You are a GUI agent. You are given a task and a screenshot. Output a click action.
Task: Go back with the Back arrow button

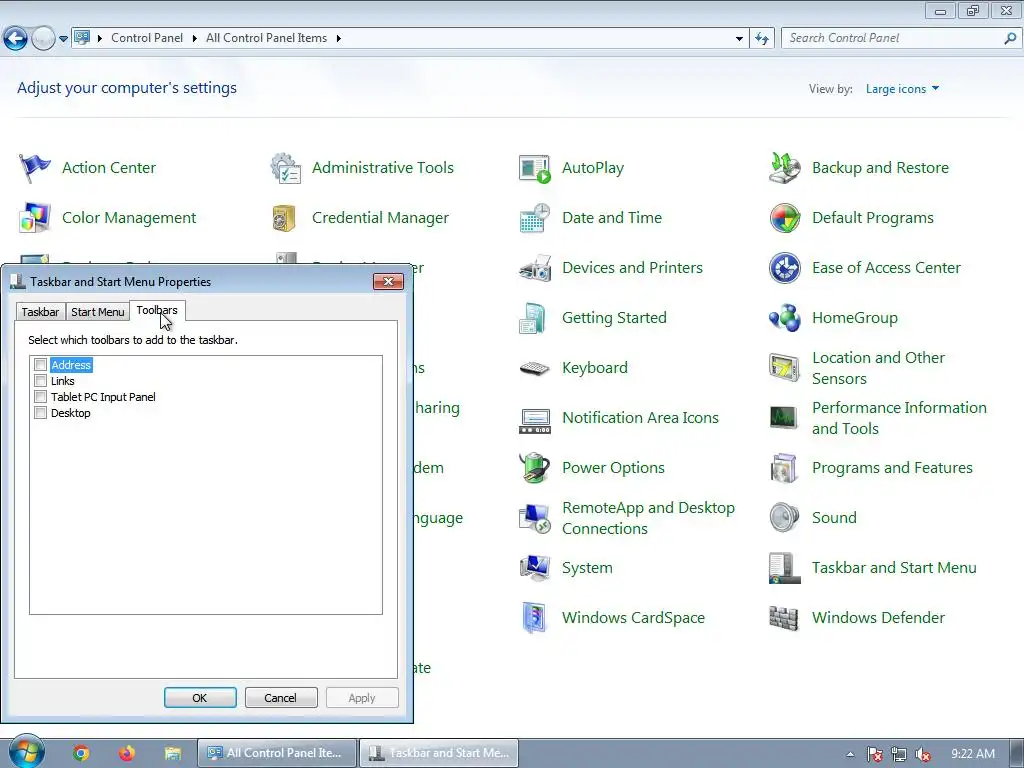coord(16,39)
